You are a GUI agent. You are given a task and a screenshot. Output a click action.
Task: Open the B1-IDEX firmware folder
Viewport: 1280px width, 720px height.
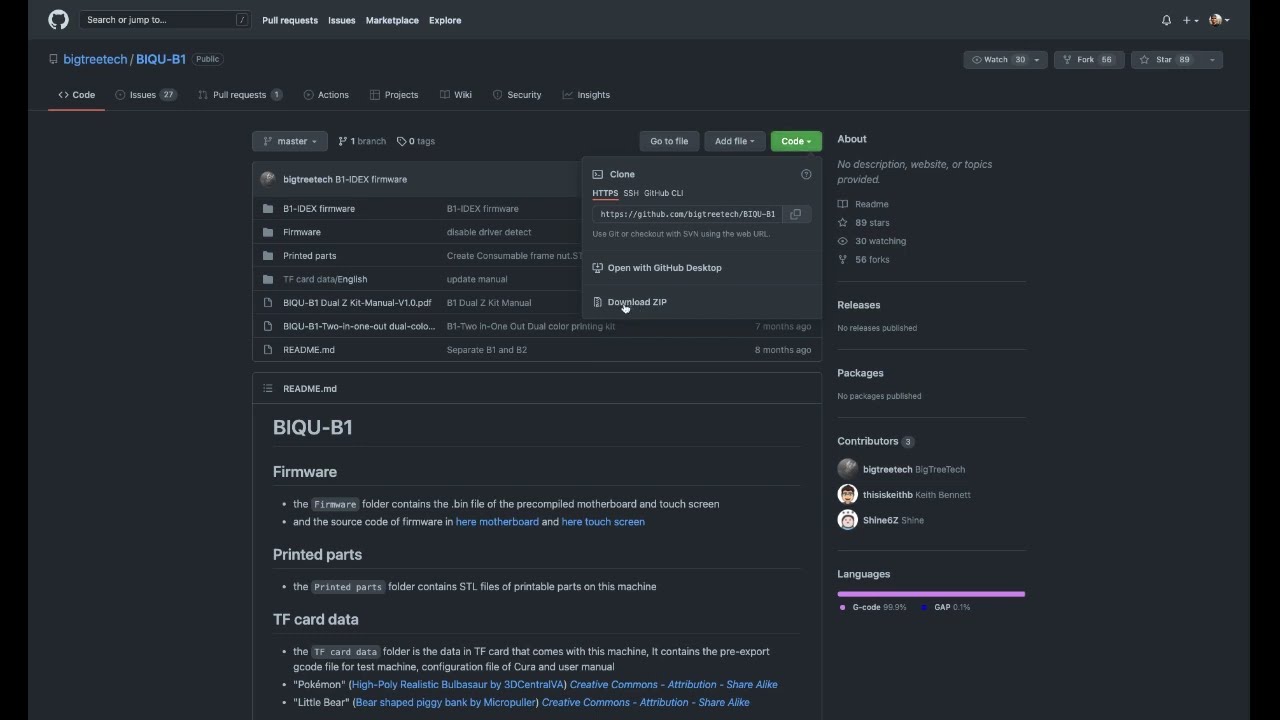coord(319,209)
